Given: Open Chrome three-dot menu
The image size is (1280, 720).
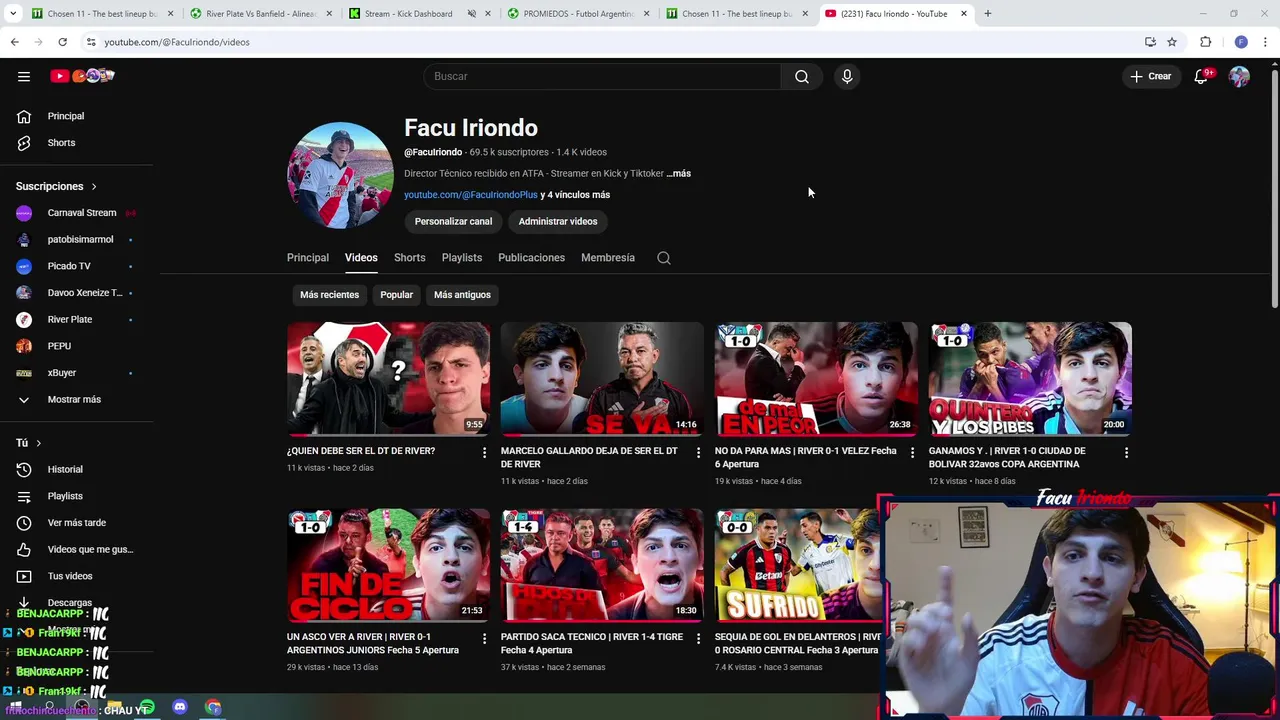Looking at the screenshot, I should pos(1266,42).
